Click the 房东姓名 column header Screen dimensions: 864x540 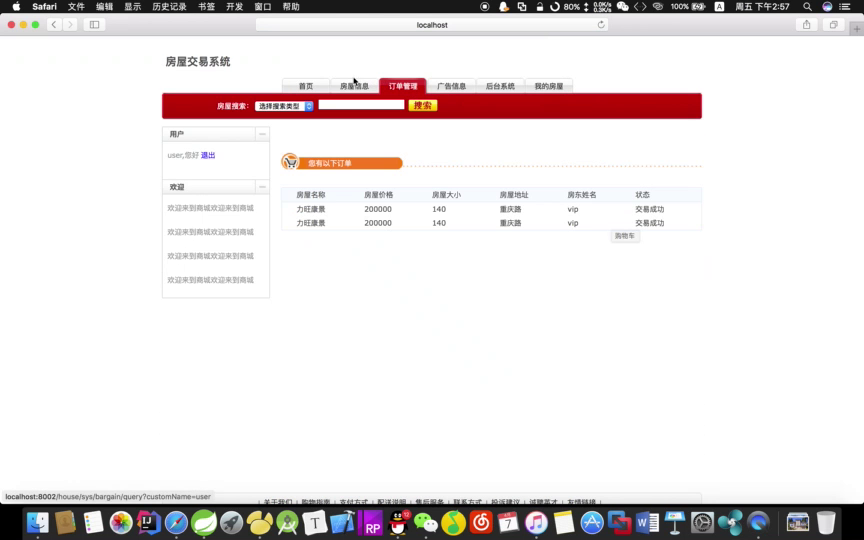tap(582, 195)
